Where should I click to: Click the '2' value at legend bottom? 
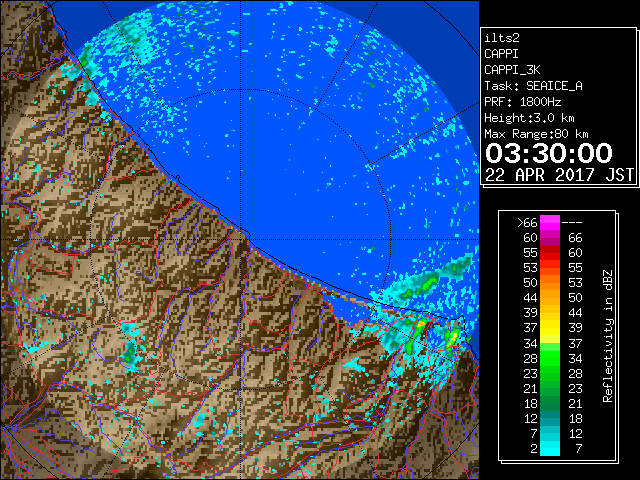(534, 449)
